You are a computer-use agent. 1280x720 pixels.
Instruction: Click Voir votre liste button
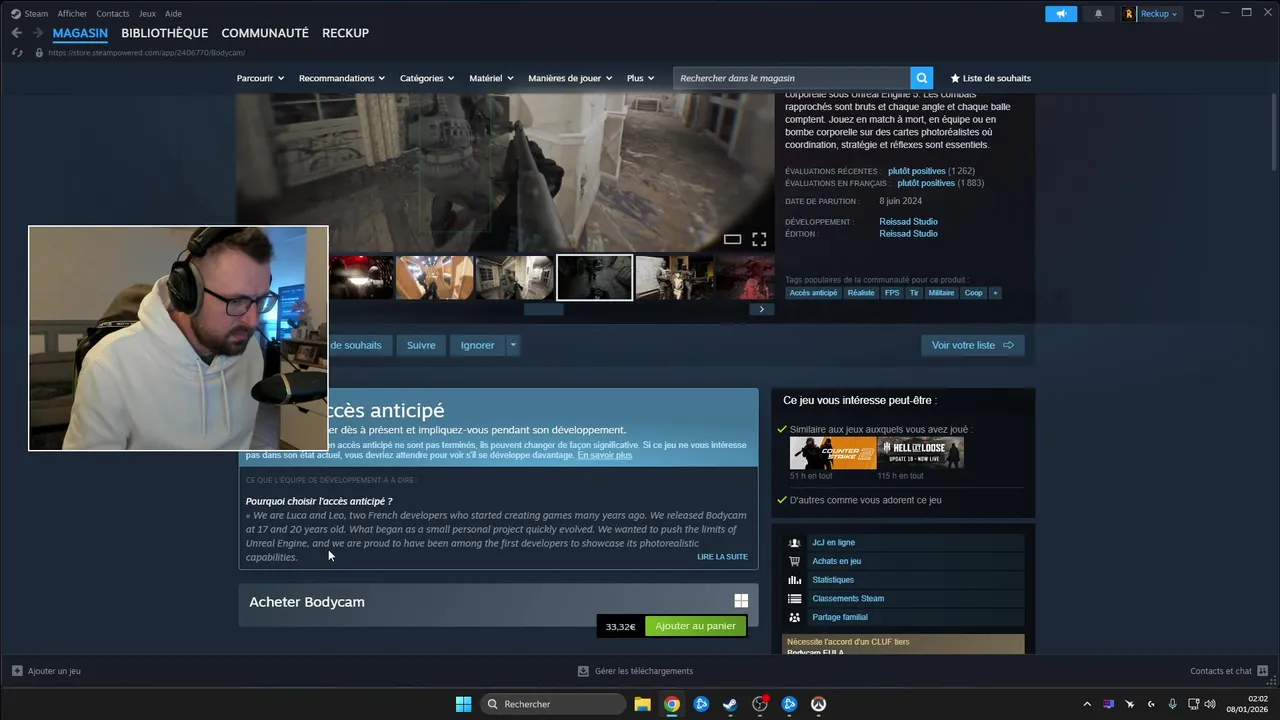coord(972,345)
